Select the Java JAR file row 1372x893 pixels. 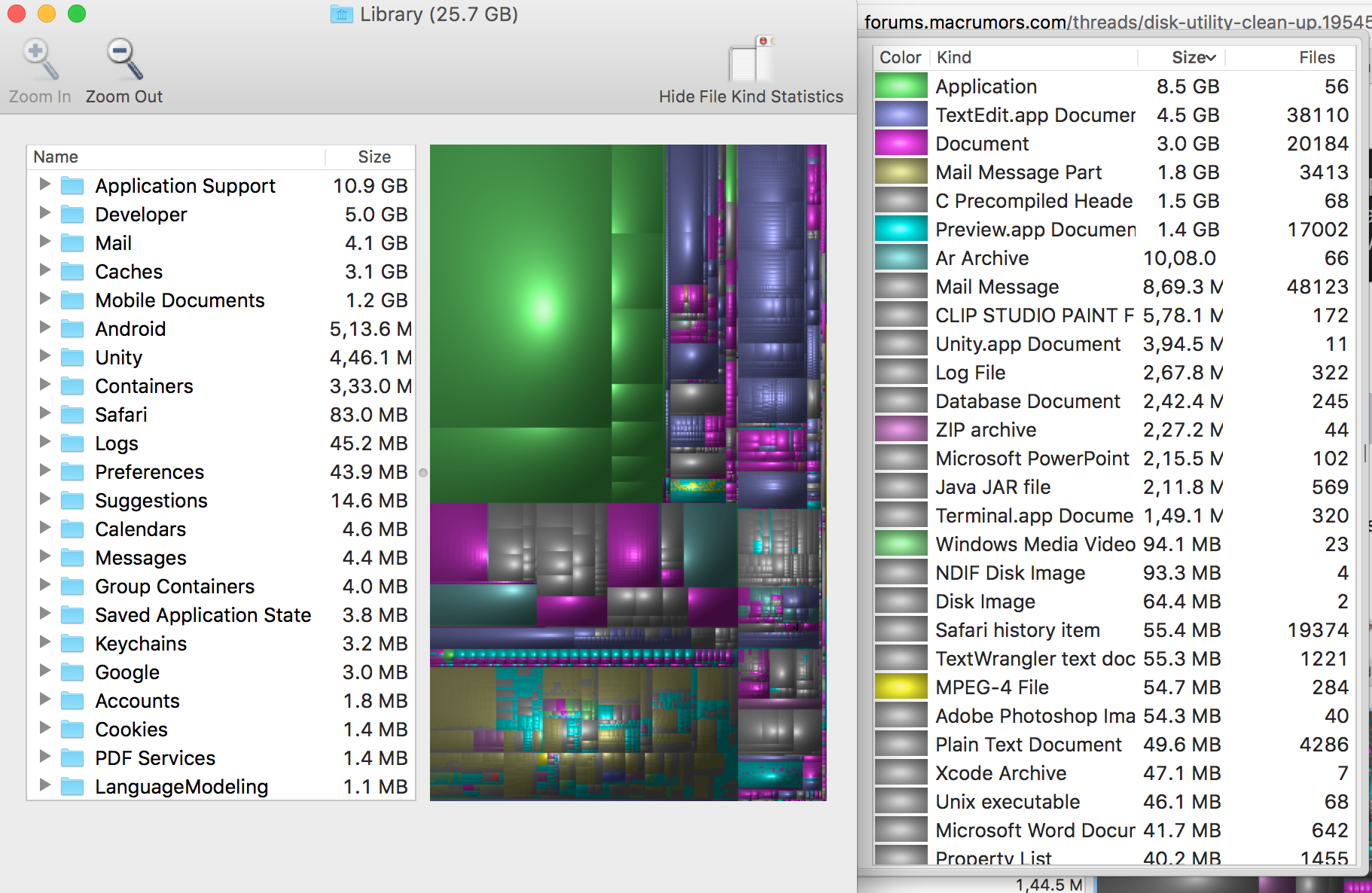pos(1114,486)
